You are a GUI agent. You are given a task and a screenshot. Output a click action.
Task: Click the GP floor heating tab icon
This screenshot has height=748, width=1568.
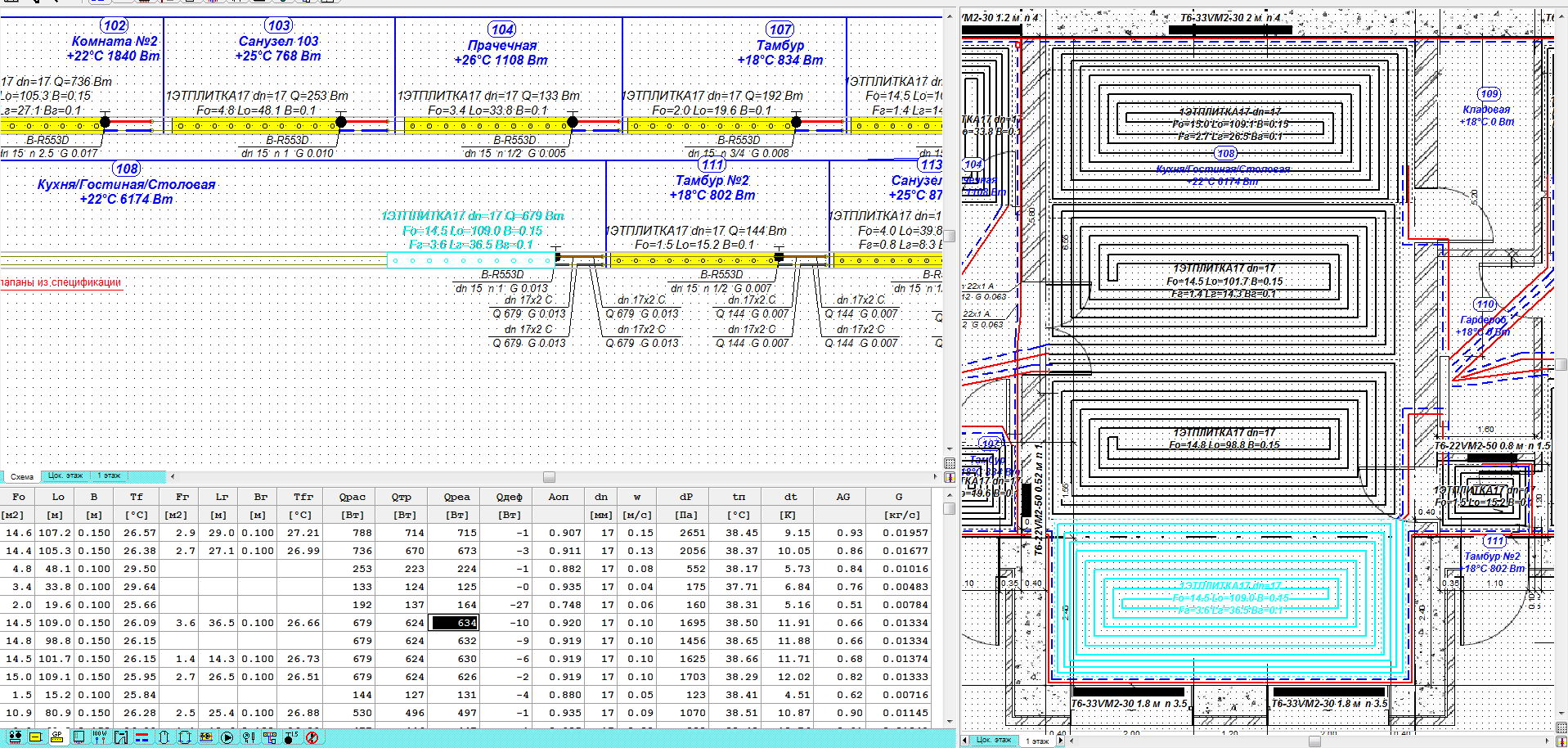click(x=56, y=737)
